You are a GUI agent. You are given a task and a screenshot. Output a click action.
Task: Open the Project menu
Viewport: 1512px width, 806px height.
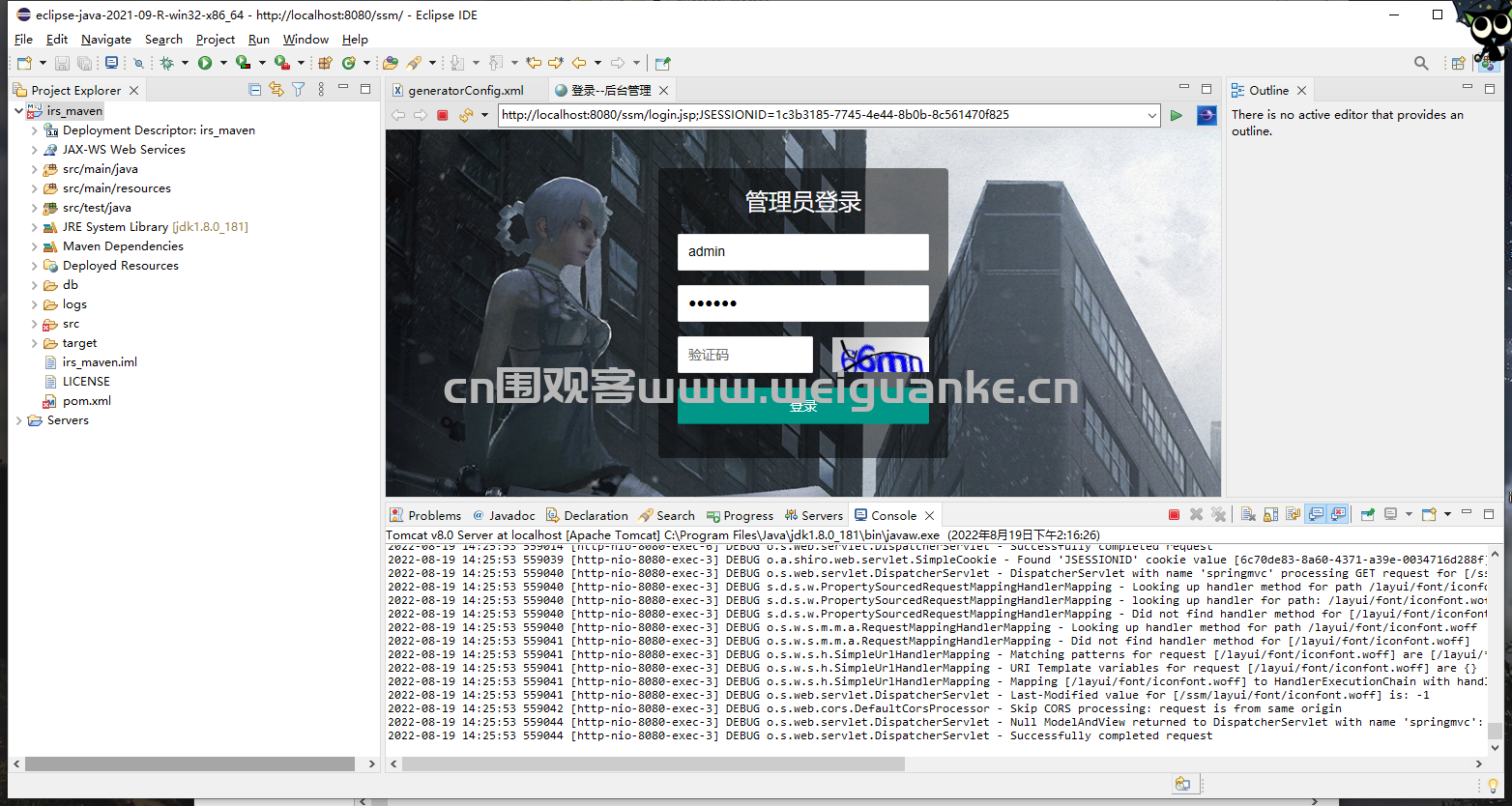[x=215, y=40]
